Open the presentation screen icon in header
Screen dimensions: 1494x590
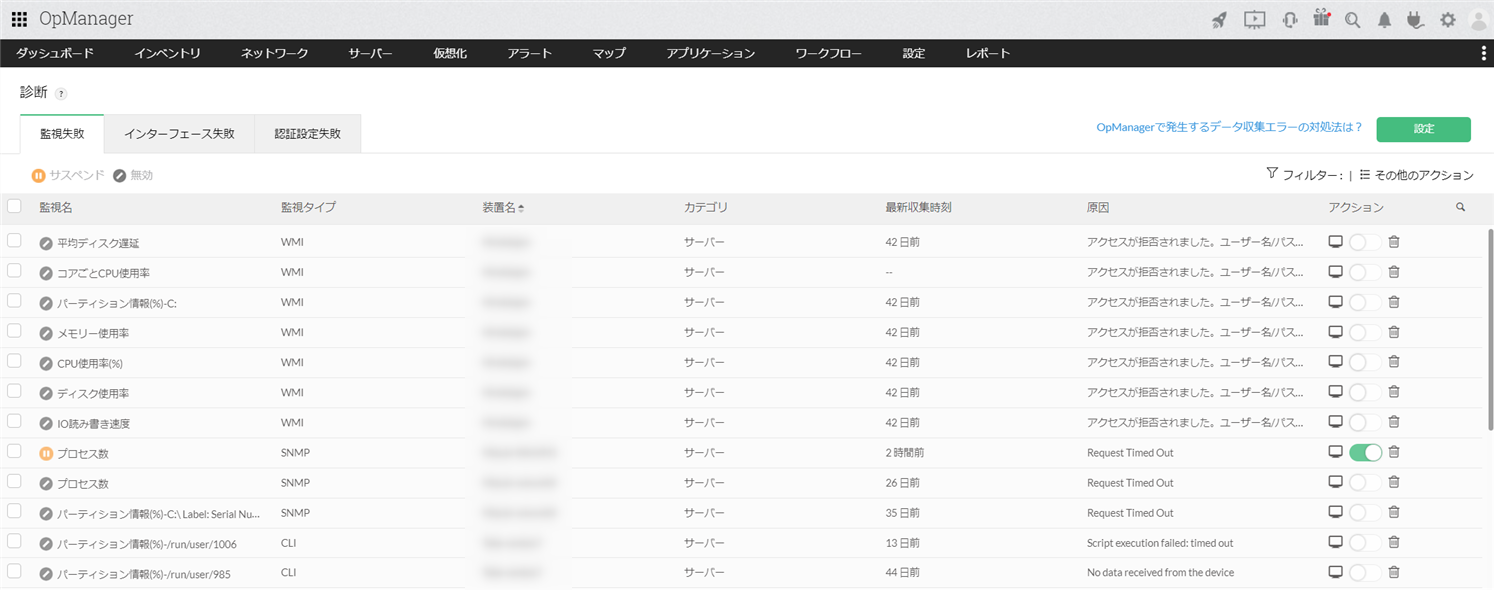tap(1255, 20)
